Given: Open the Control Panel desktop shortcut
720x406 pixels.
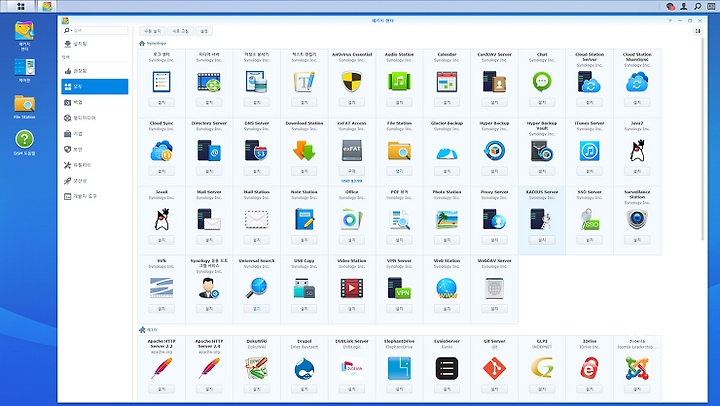Looking at the screenshot, I should pos(24,70).
